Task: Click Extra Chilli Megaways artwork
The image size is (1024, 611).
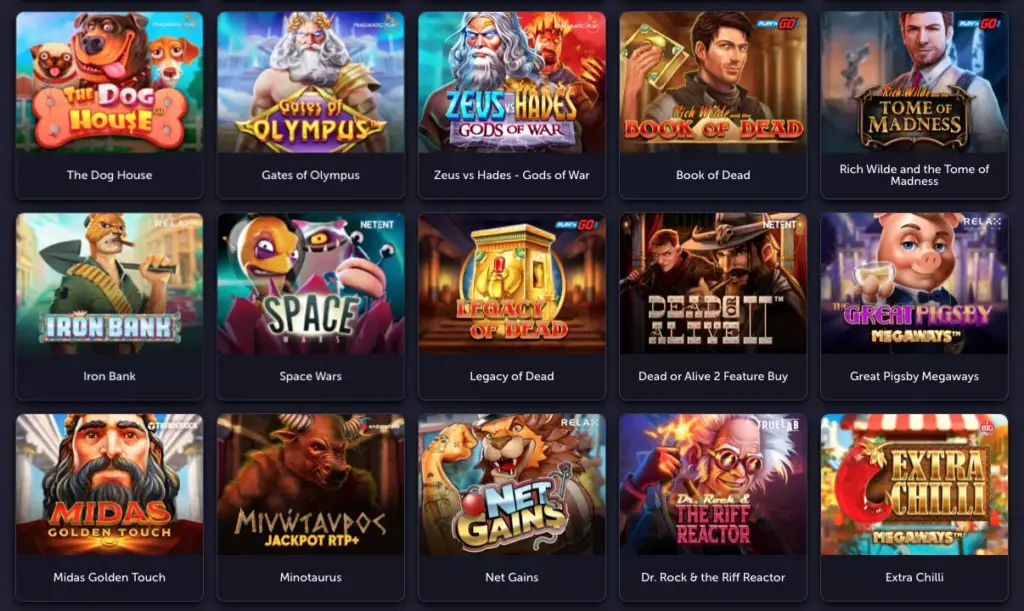Action: pos(914,484)
